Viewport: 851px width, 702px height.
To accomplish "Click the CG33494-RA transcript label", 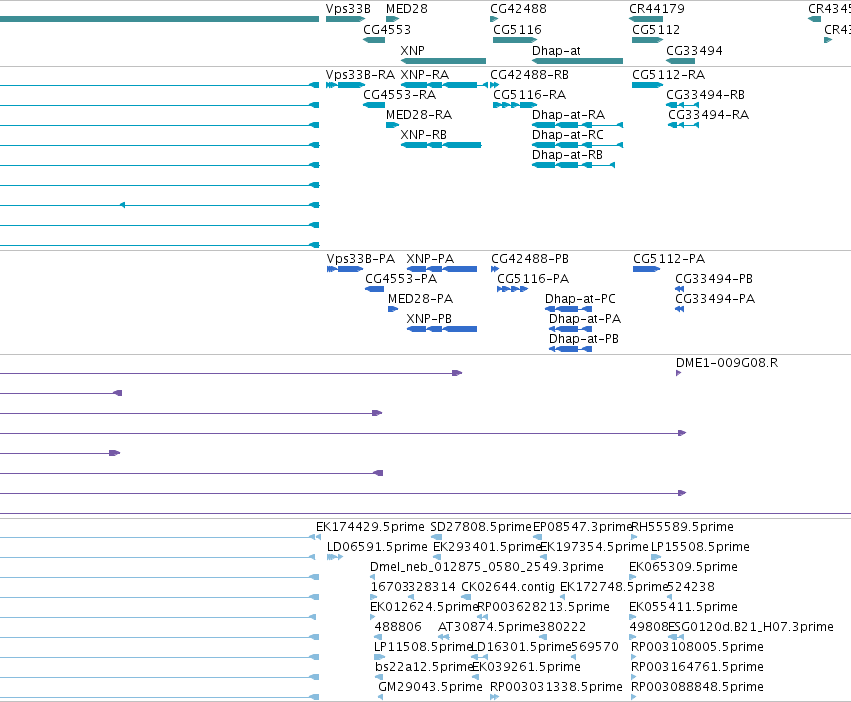I will point(708,115).
